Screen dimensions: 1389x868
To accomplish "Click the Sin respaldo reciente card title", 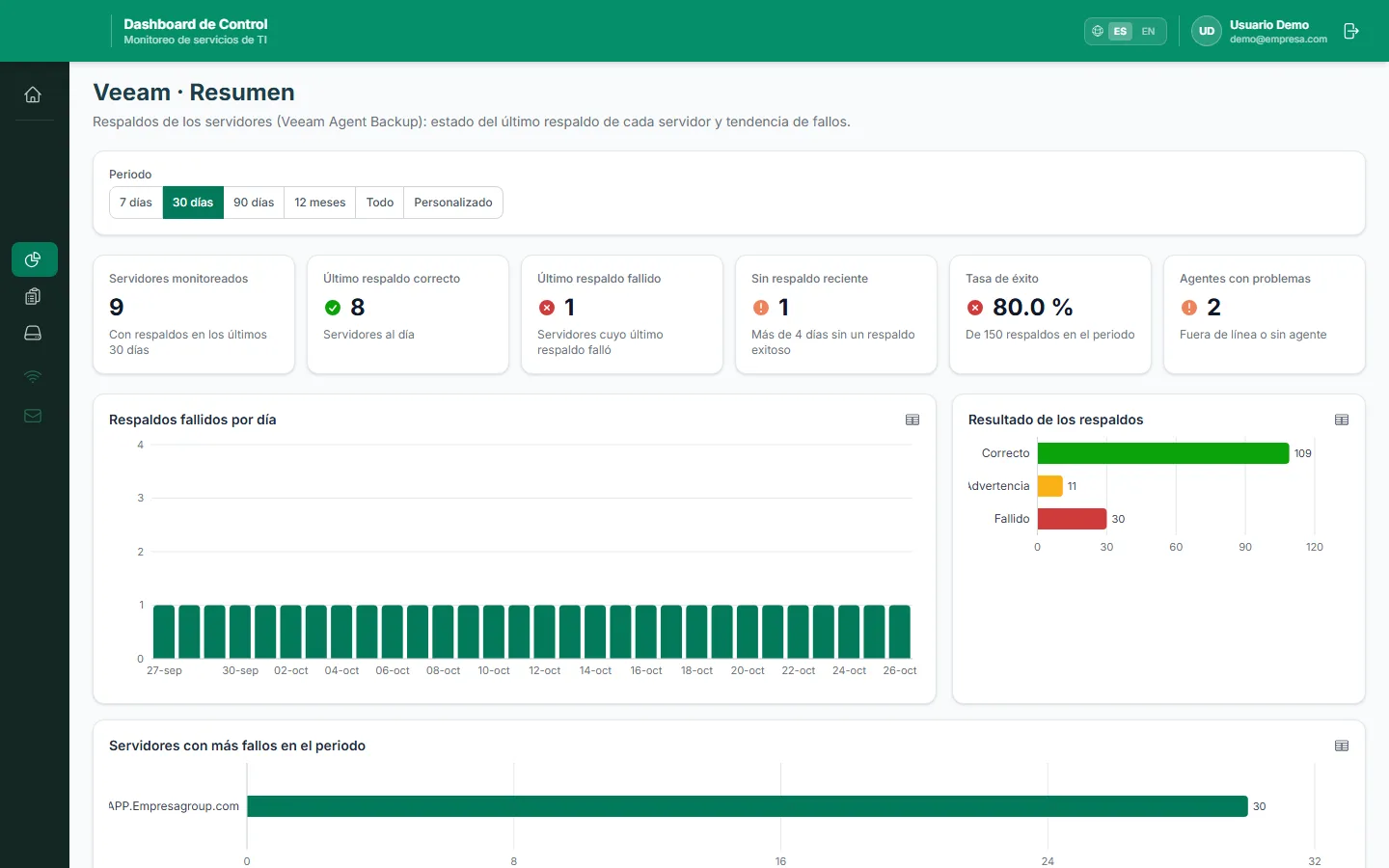I will [x=809, y=279].
